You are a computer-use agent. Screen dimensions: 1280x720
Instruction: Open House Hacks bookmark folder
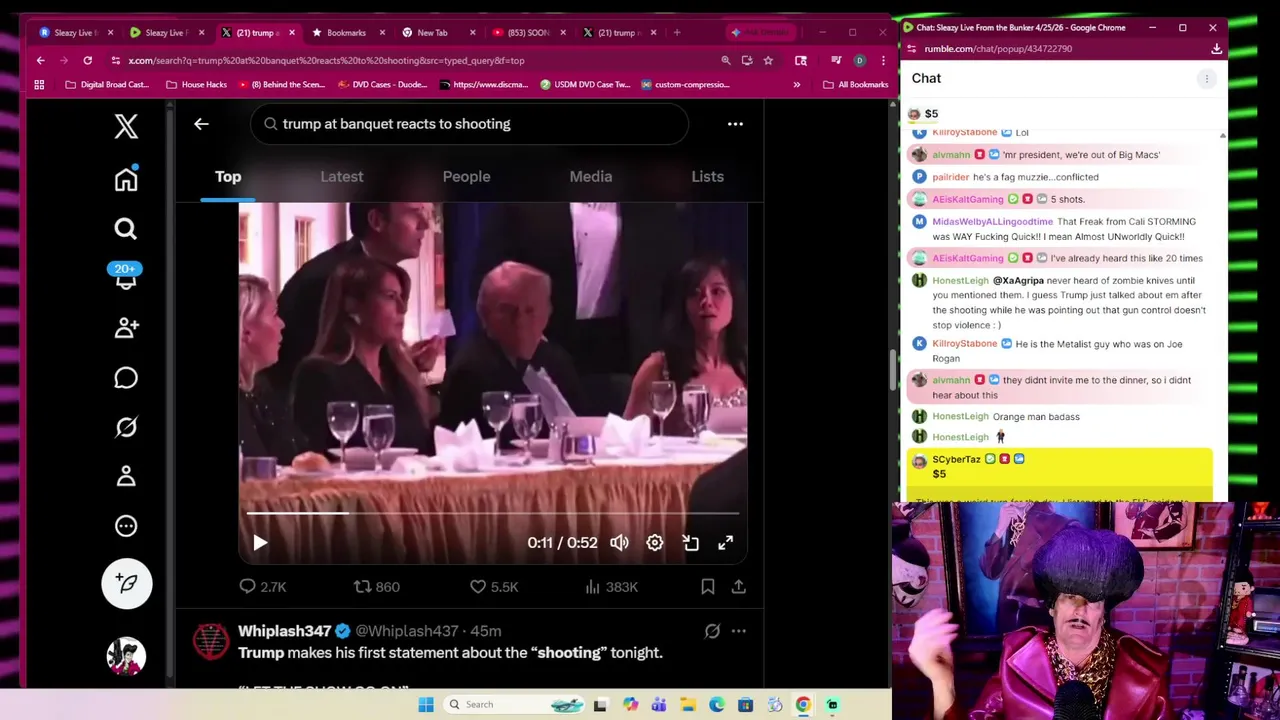(197, 85)
